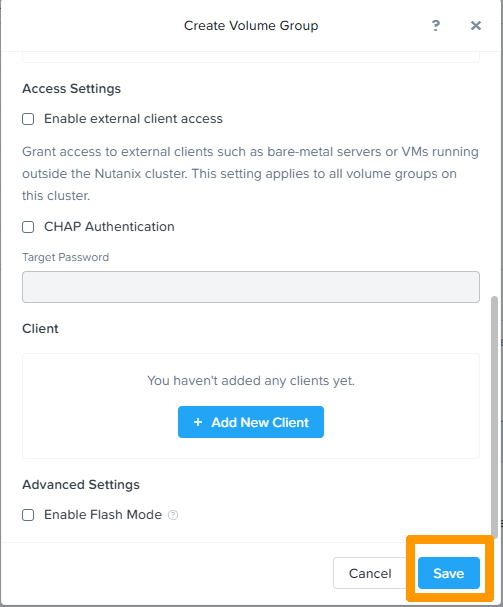Click the Flash Mode info tooltip icon
Screen dimensions: 503x607
173,515
